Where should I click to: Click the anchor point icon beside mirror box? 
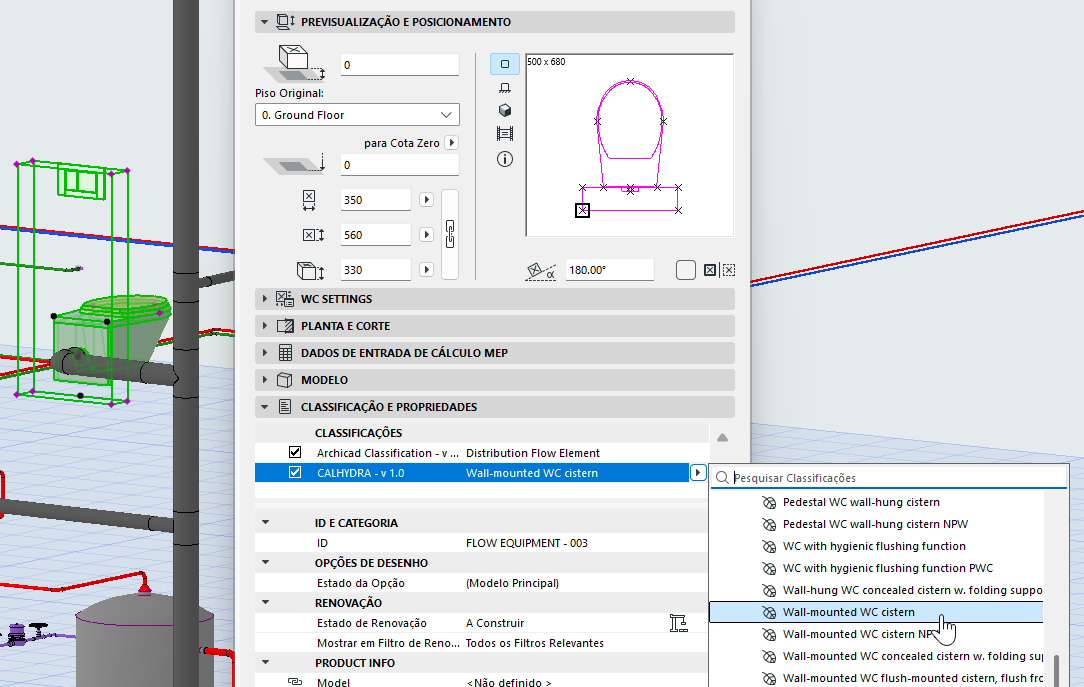point(710,270)
